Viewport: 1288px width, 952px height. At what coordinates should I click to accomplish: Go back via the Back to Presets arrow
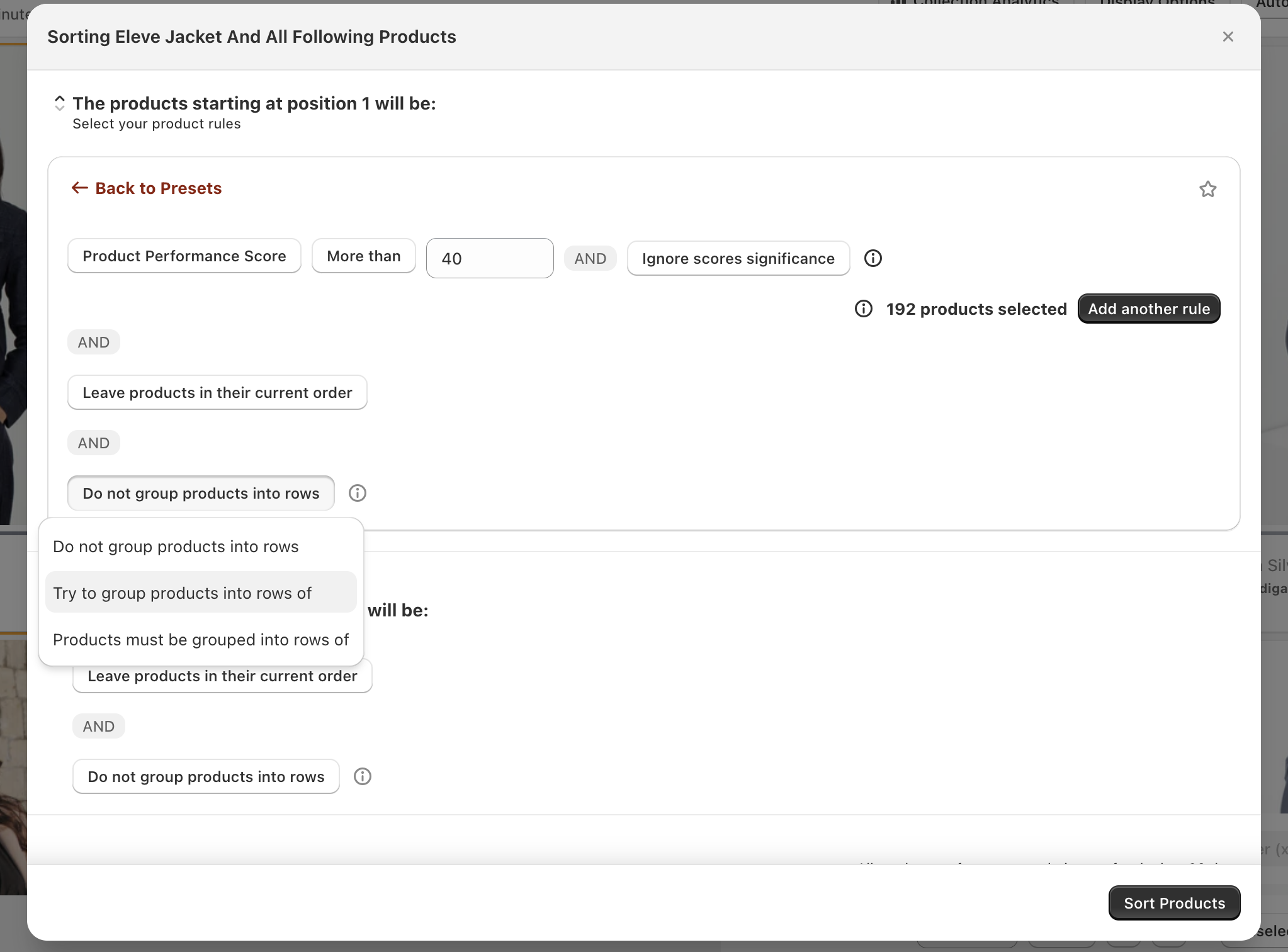coord(79,188)
